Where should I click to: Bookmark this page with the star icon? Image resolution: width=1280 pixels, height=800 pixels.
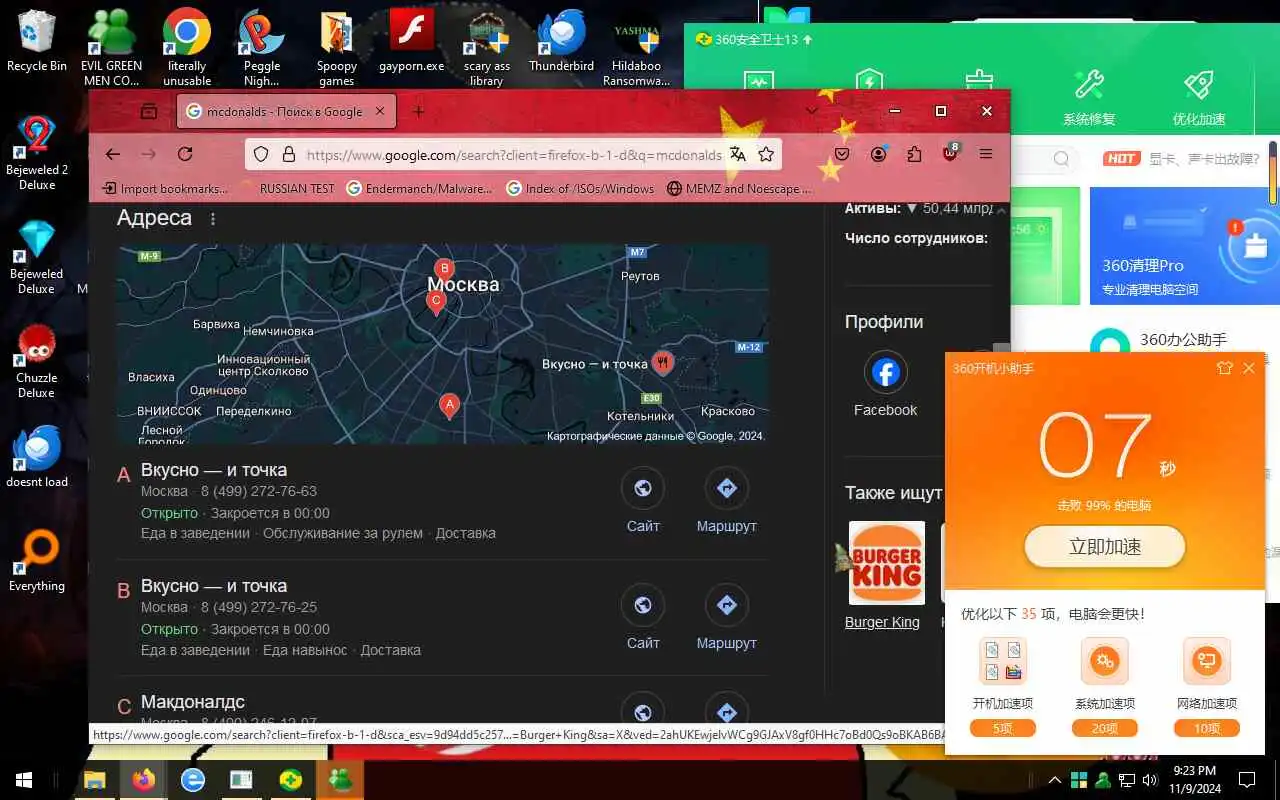pos(766,154)
